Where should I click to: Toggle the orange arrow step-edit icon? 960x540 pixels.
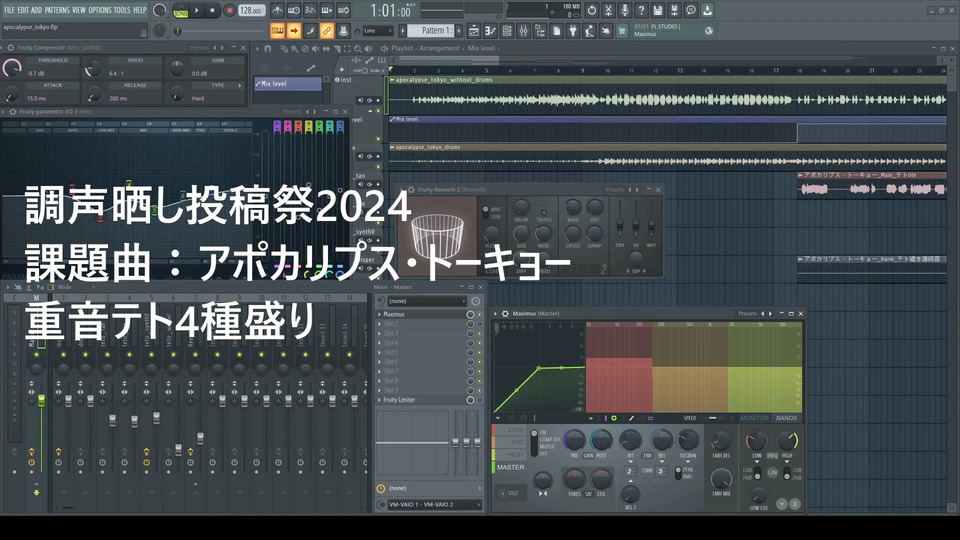click(294, 31)
